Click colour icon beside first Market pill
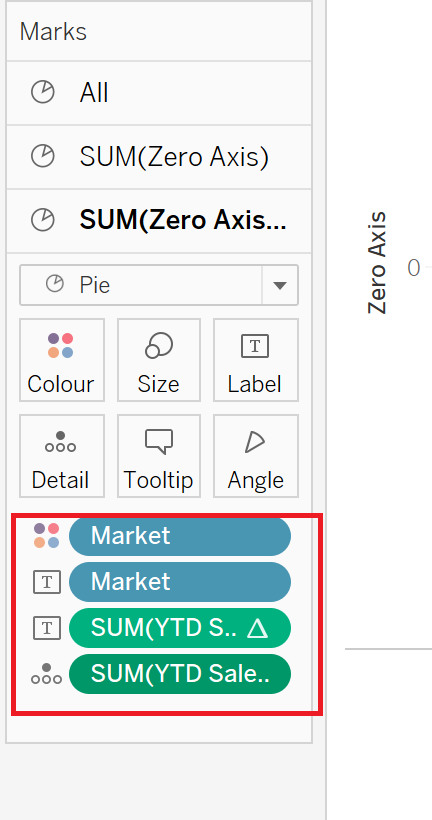Viewport: 432px width, 820px height. coord(47,536)
